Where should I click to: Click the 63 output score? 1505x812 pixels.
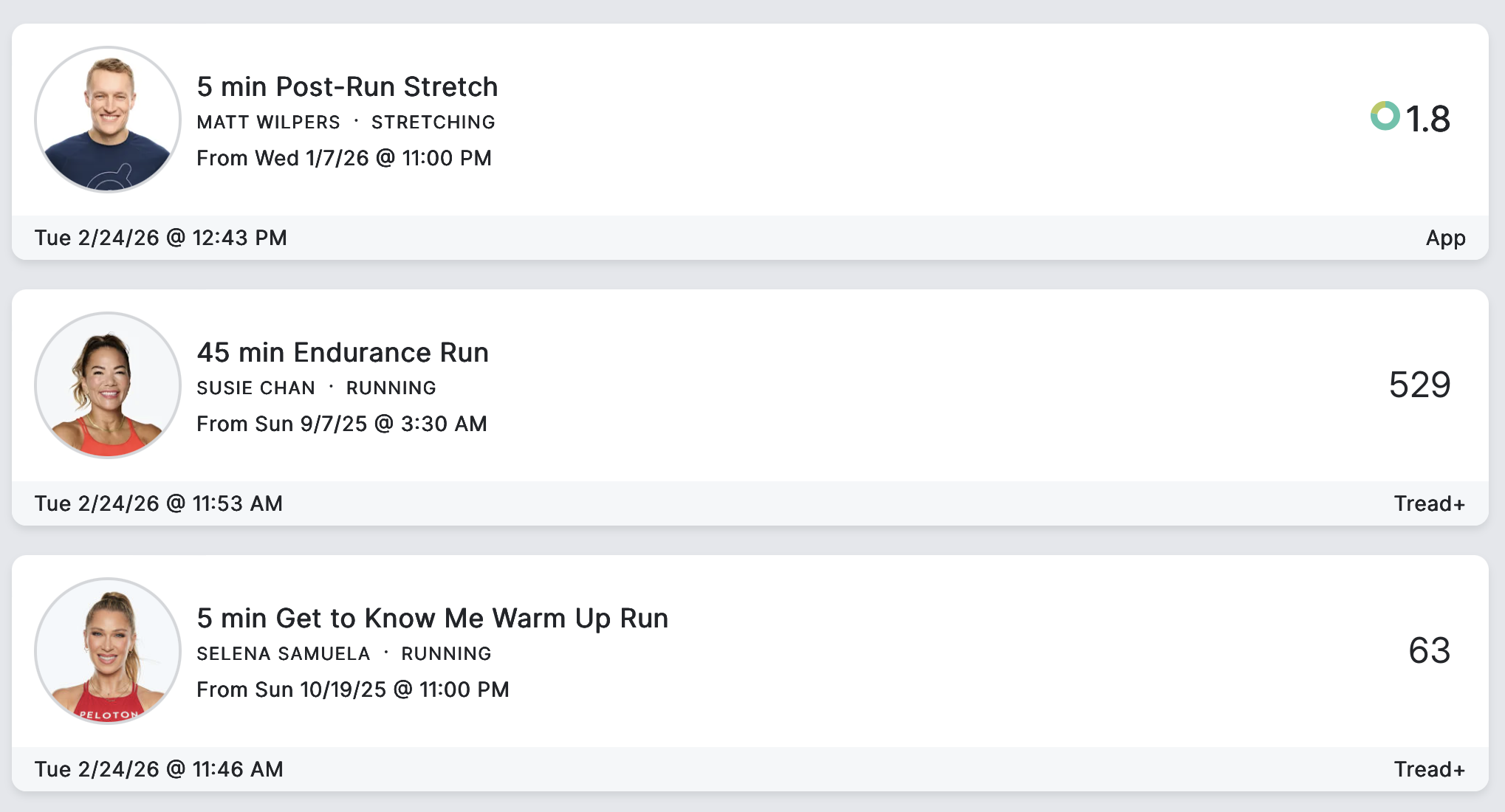(1429, 650)
